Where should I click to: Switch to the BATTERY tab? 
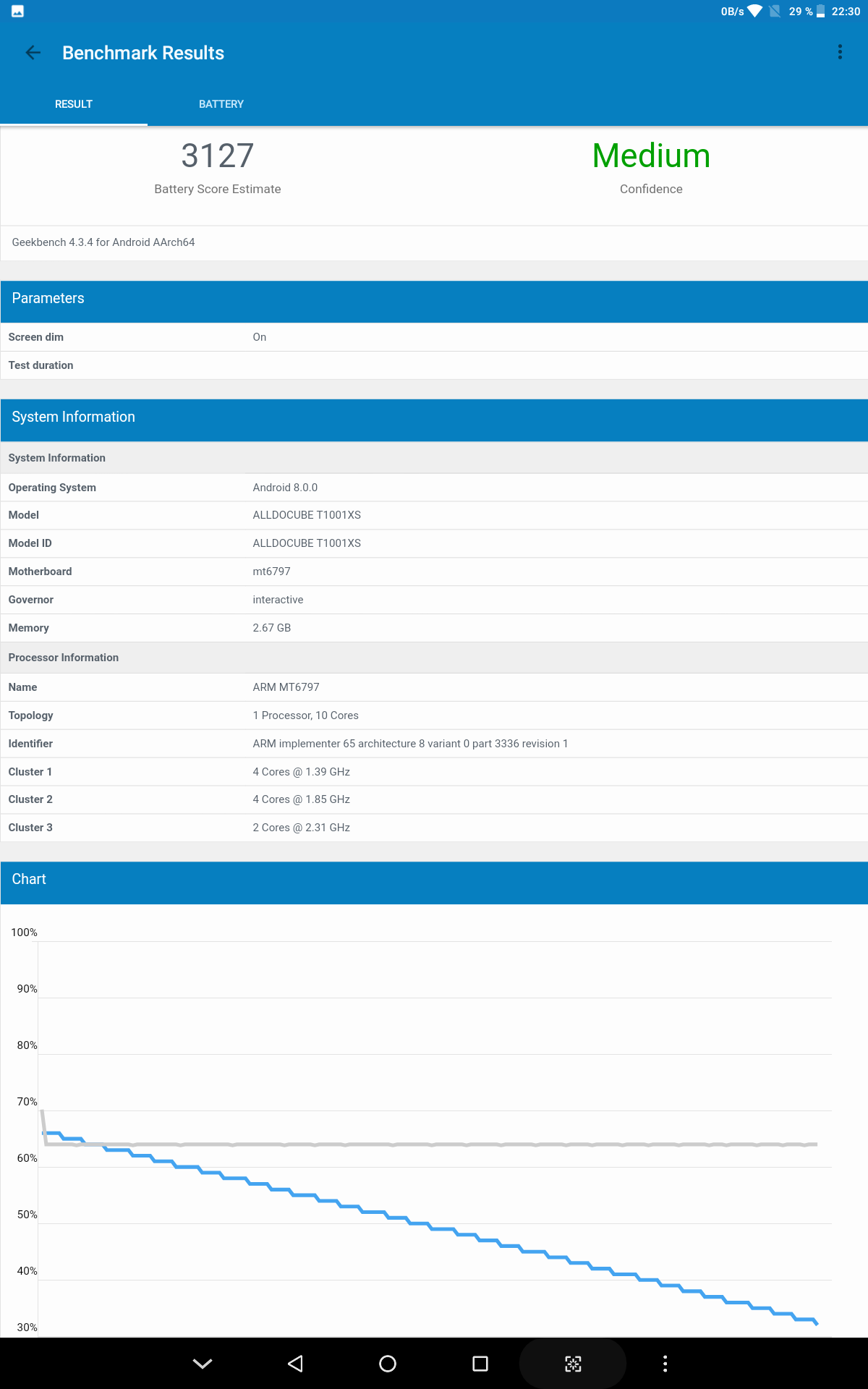coord(221,104)
